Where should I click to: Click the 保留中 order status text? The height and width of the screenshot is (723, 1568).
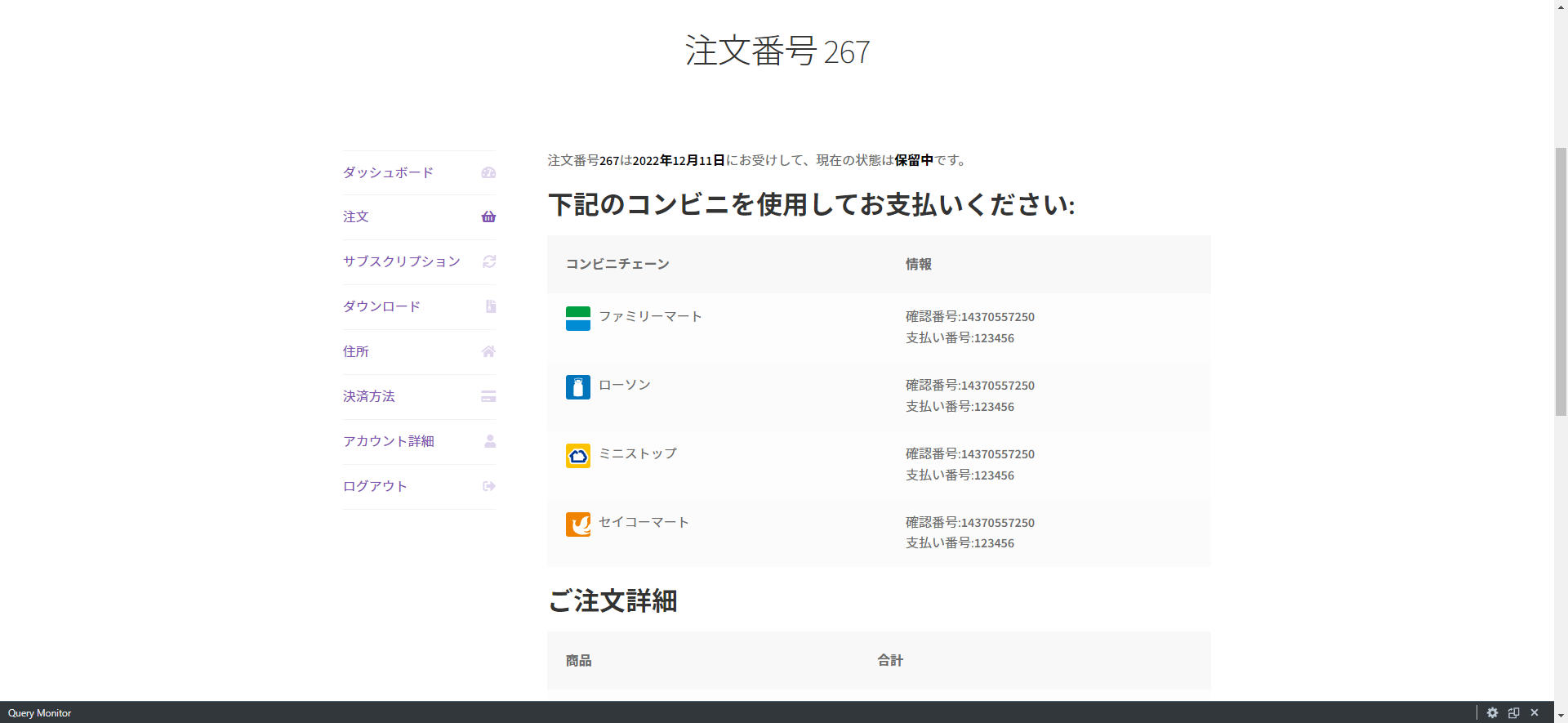click(x=914, y=160)
